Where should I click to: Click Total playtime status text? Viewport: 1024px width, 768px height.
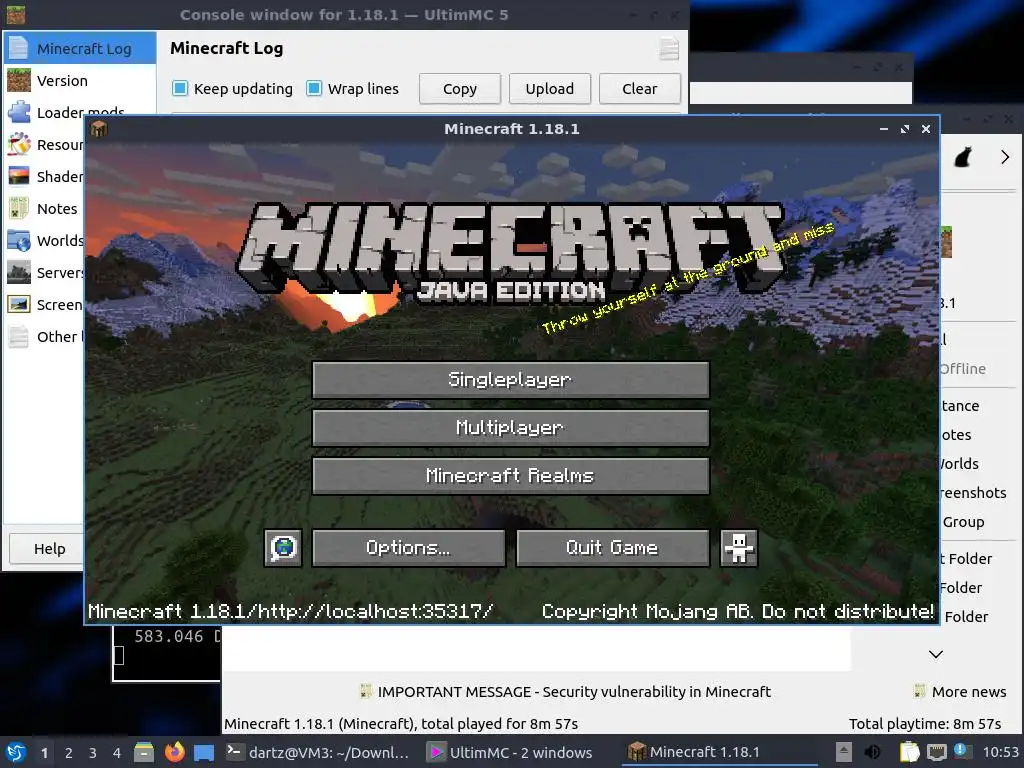[925, 724]
